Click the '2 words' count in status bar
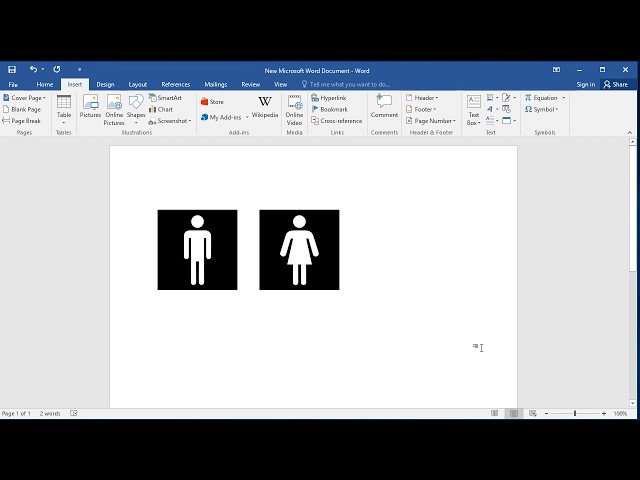 tap(50, 413)
